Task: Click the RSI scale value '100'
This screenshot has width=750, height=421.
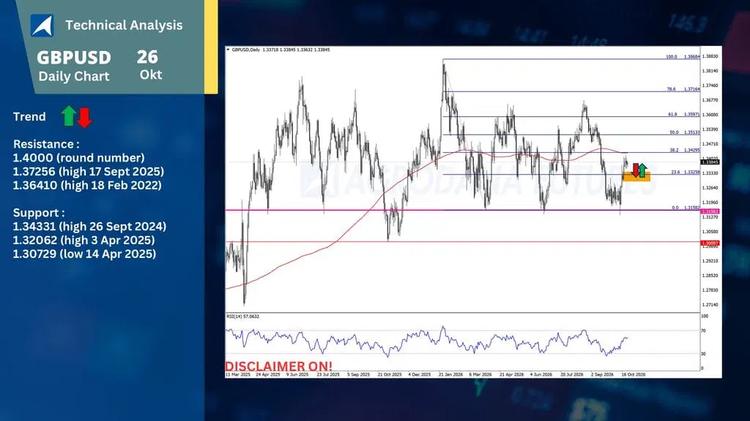Action: 705,317
